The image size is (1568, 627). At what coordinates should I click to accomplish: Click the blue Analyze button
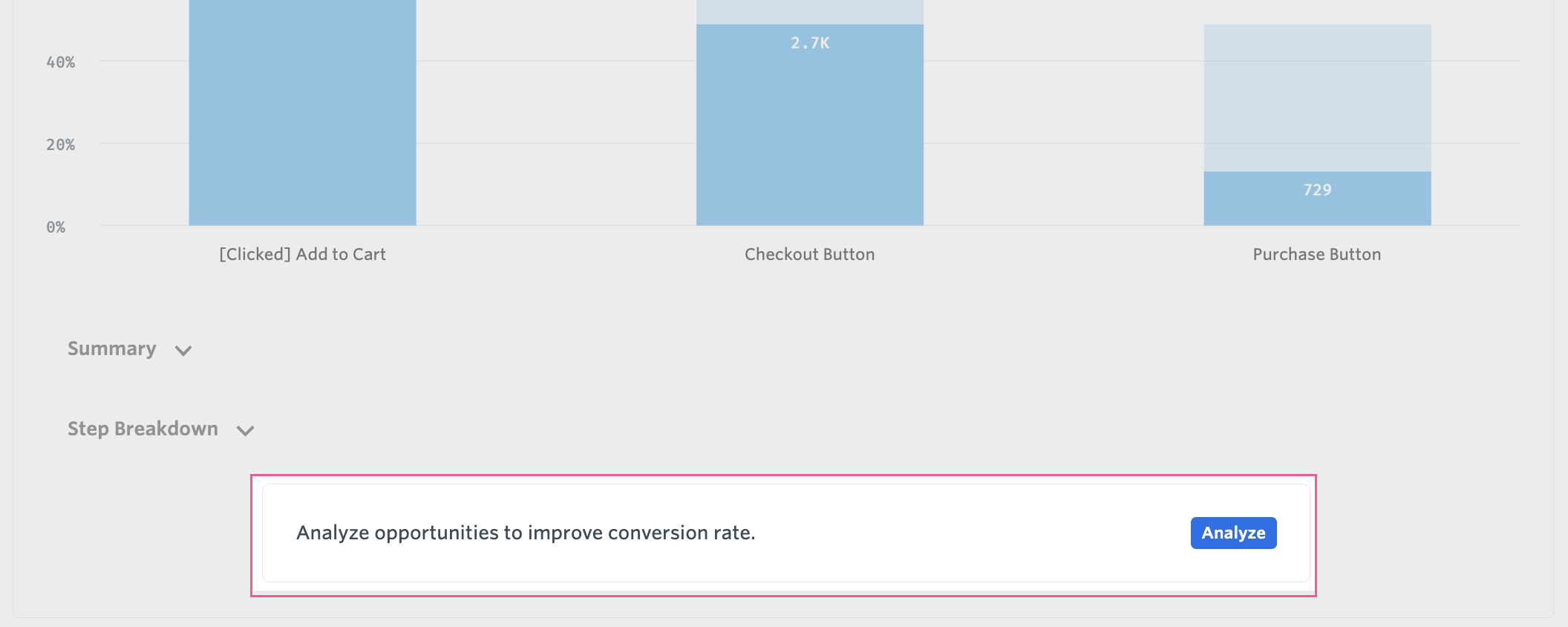[x=1233, y=533]
